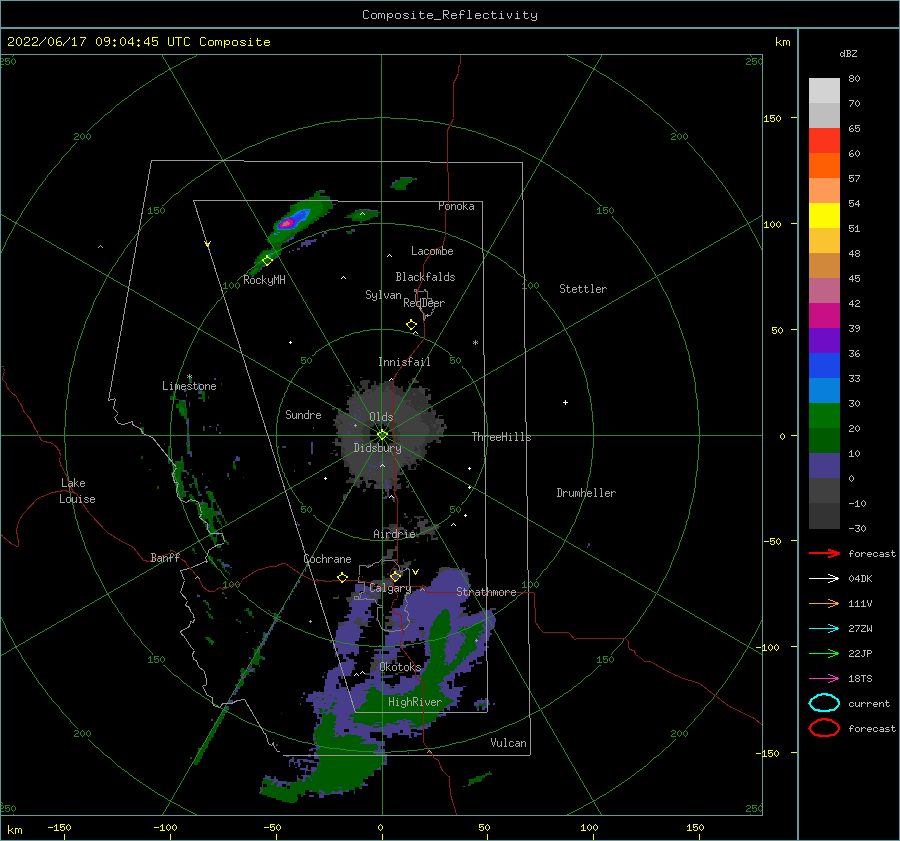Click the dBZ legend heading

point(848,53)
